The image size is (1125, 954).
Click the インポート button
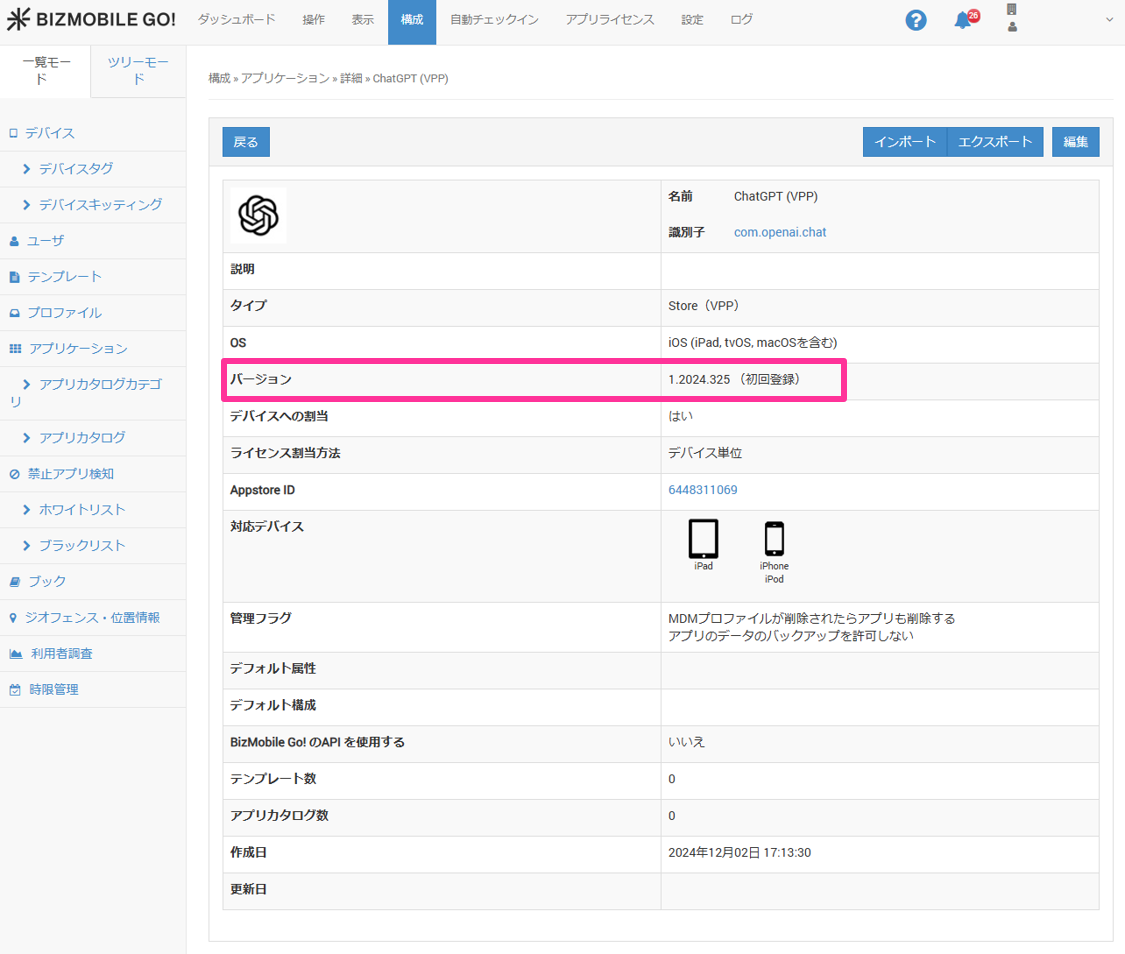coord(904,142)
